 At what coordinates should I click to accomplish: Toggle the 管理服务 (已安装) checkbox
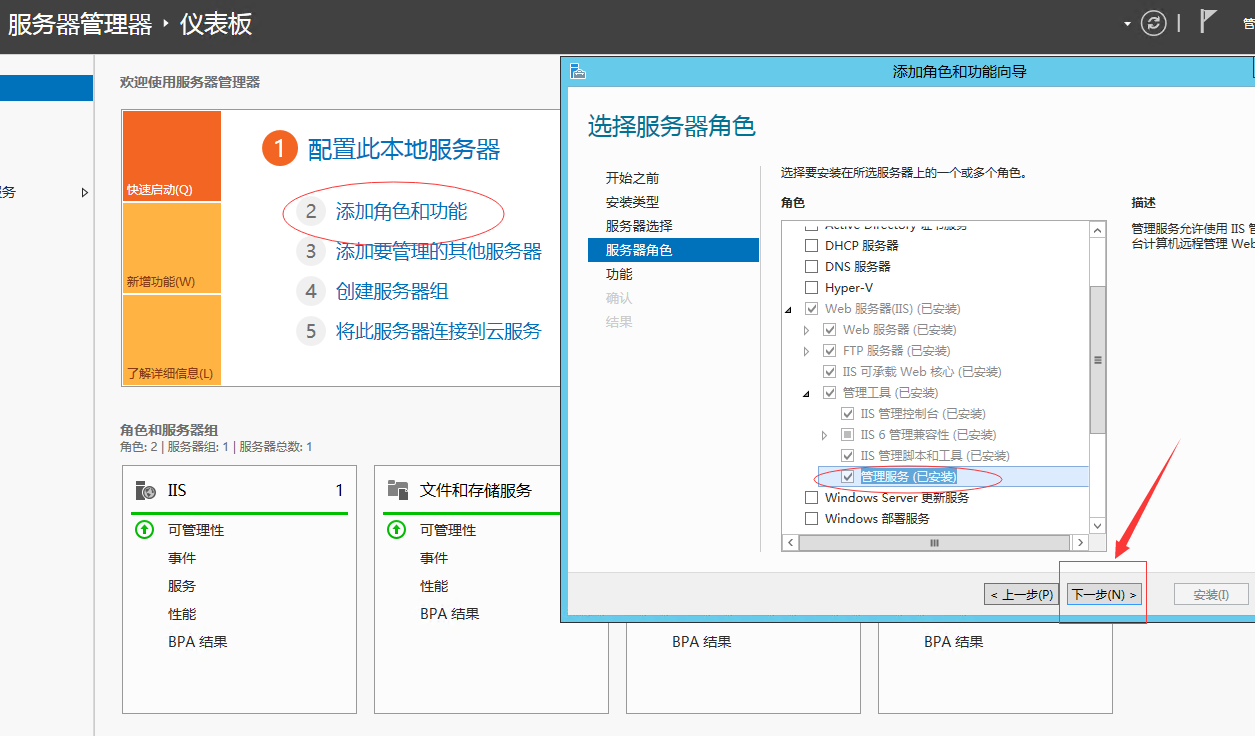848,476
